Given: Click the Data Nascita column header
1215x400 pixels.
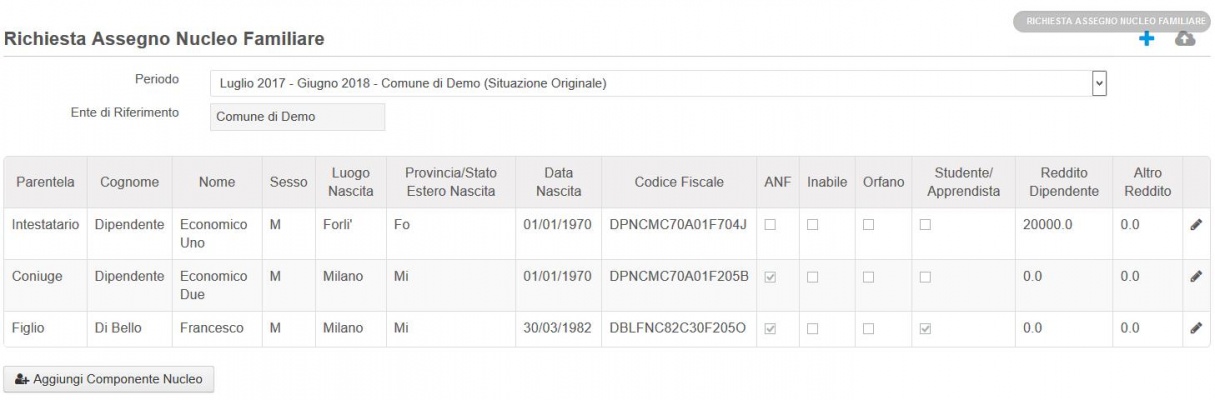Looking at the screenshot, I should [557, 181].
